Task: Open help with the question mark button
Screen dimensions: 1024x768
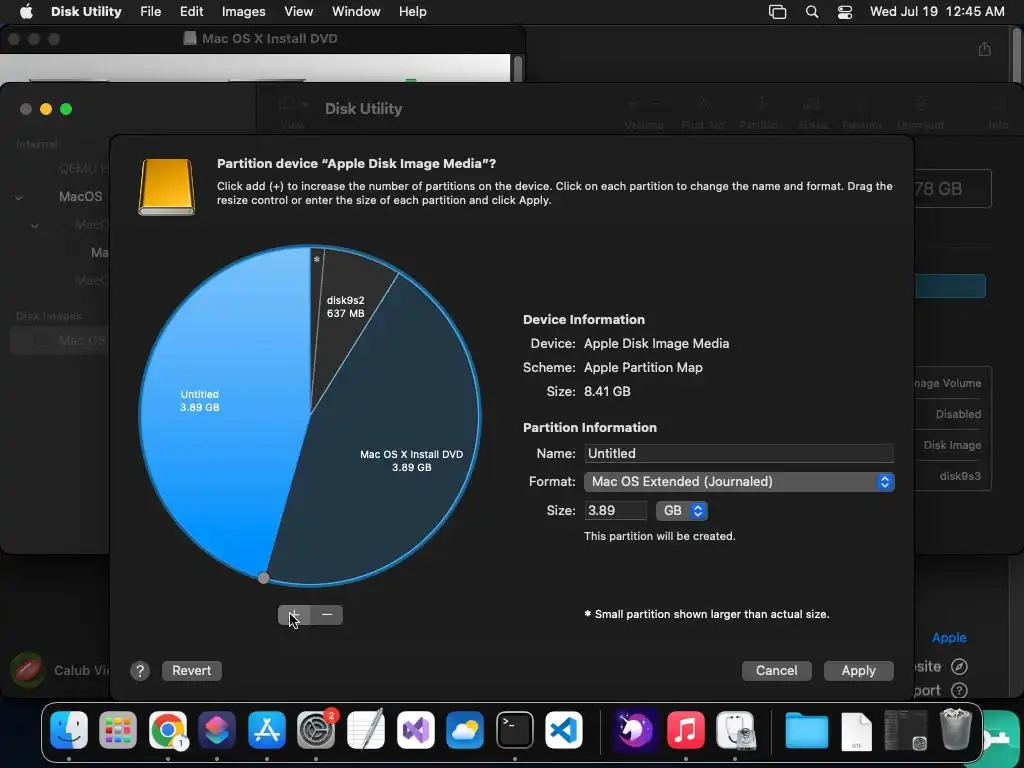Action: (140, 671)
